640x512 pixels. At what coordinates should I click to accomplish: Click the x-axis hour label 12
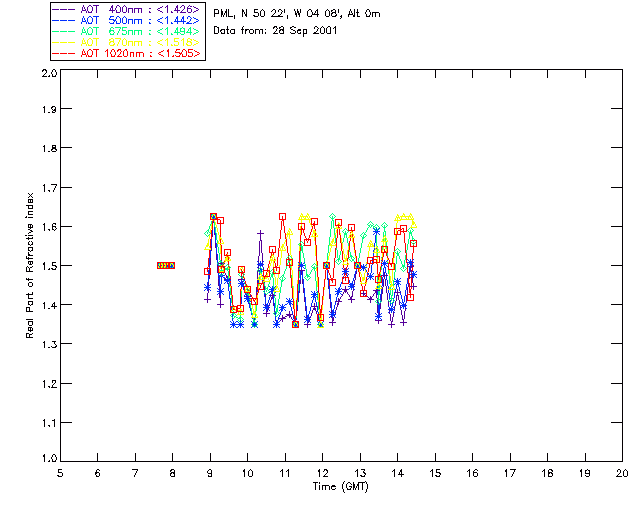322,473
